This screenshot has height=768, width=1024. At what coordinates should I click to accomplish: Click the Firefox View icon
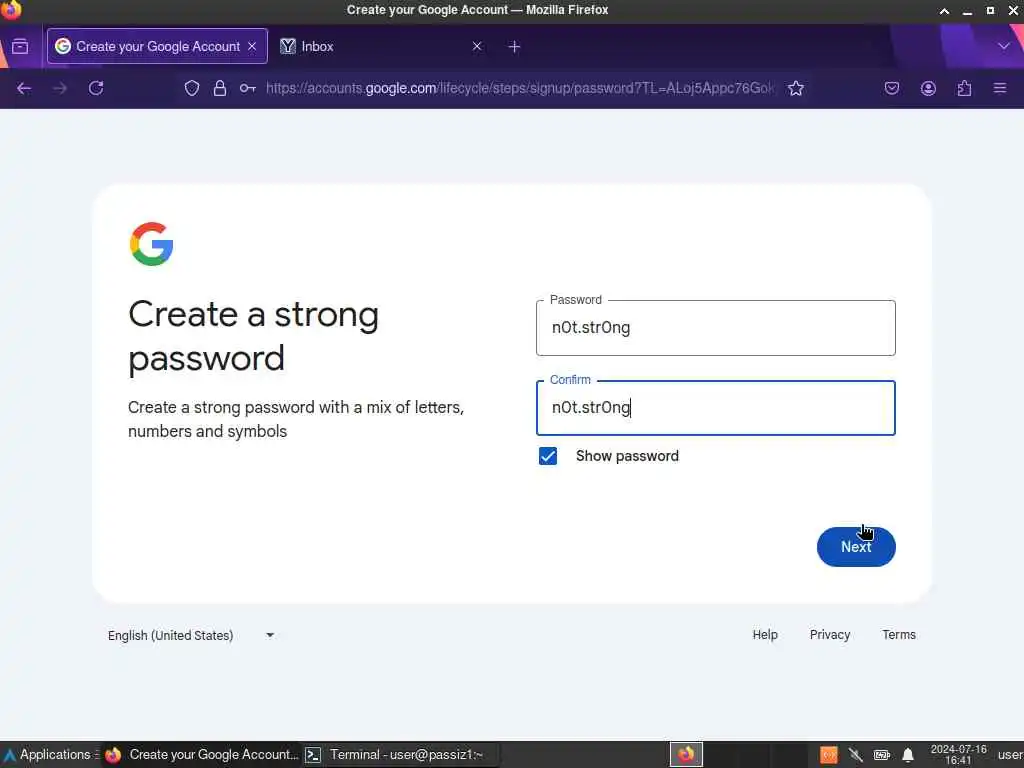(20, 46)
